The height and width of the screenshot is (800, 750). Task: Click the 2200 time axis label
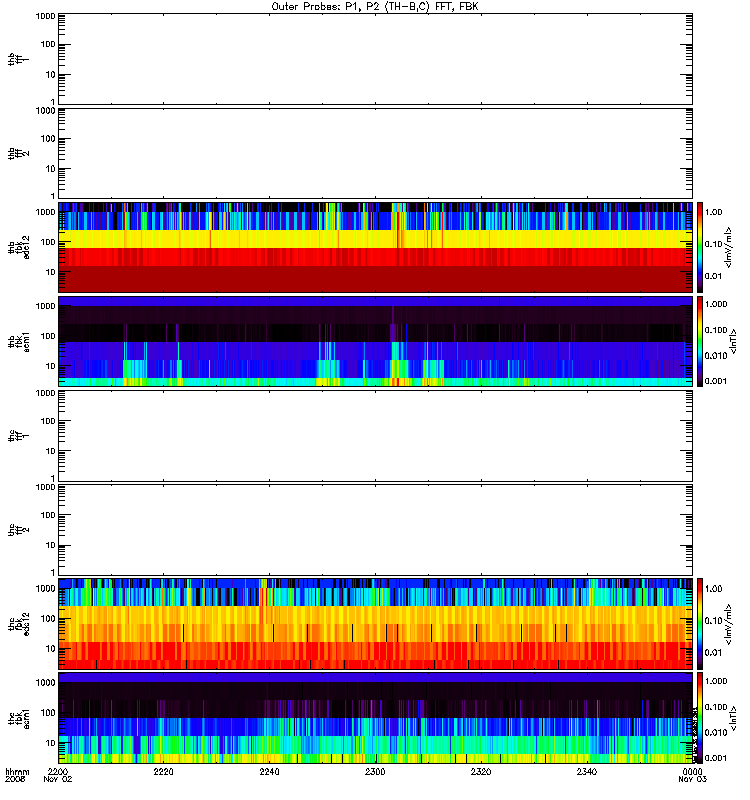click(58, 771)
